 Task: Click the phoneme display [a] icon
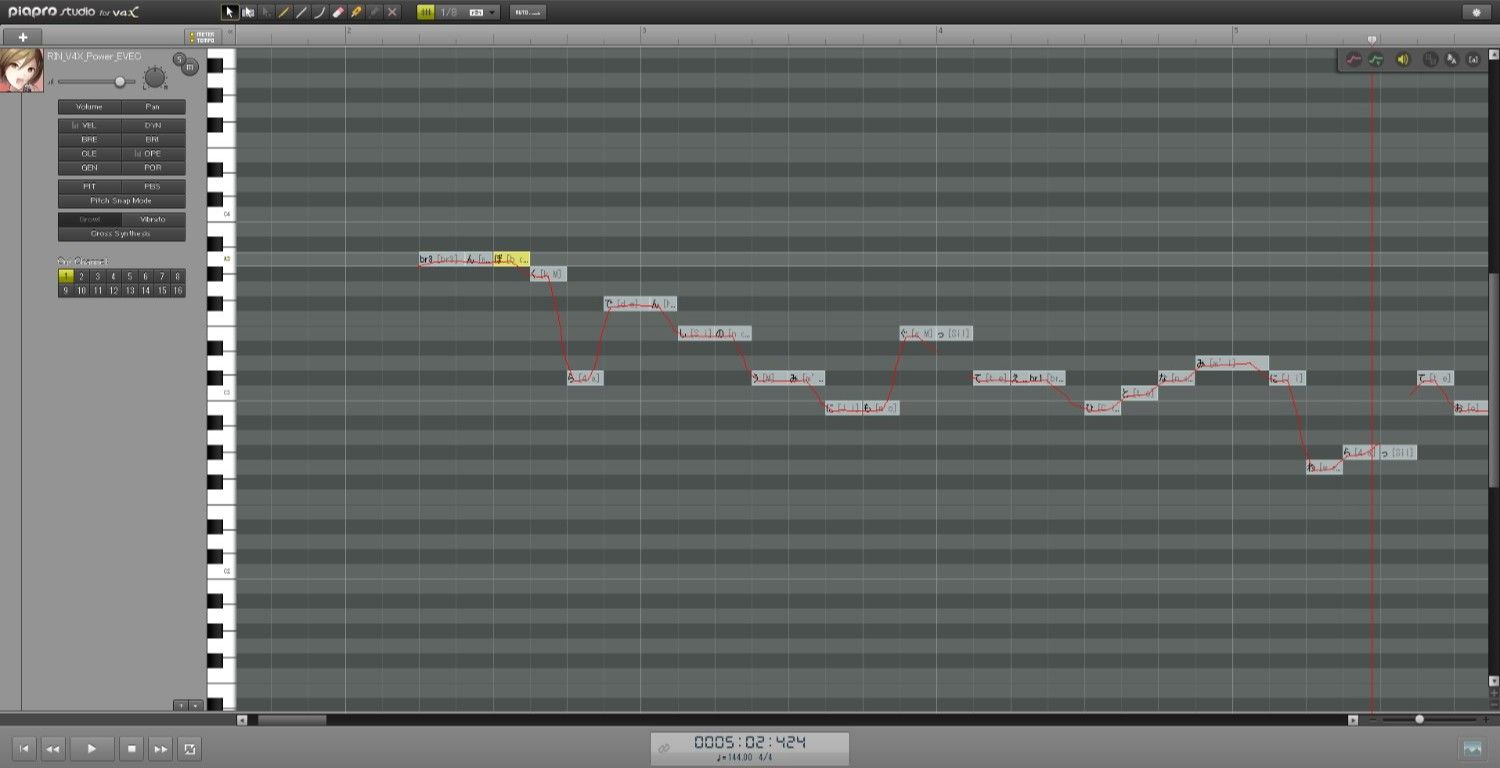tap(1473, 60)
